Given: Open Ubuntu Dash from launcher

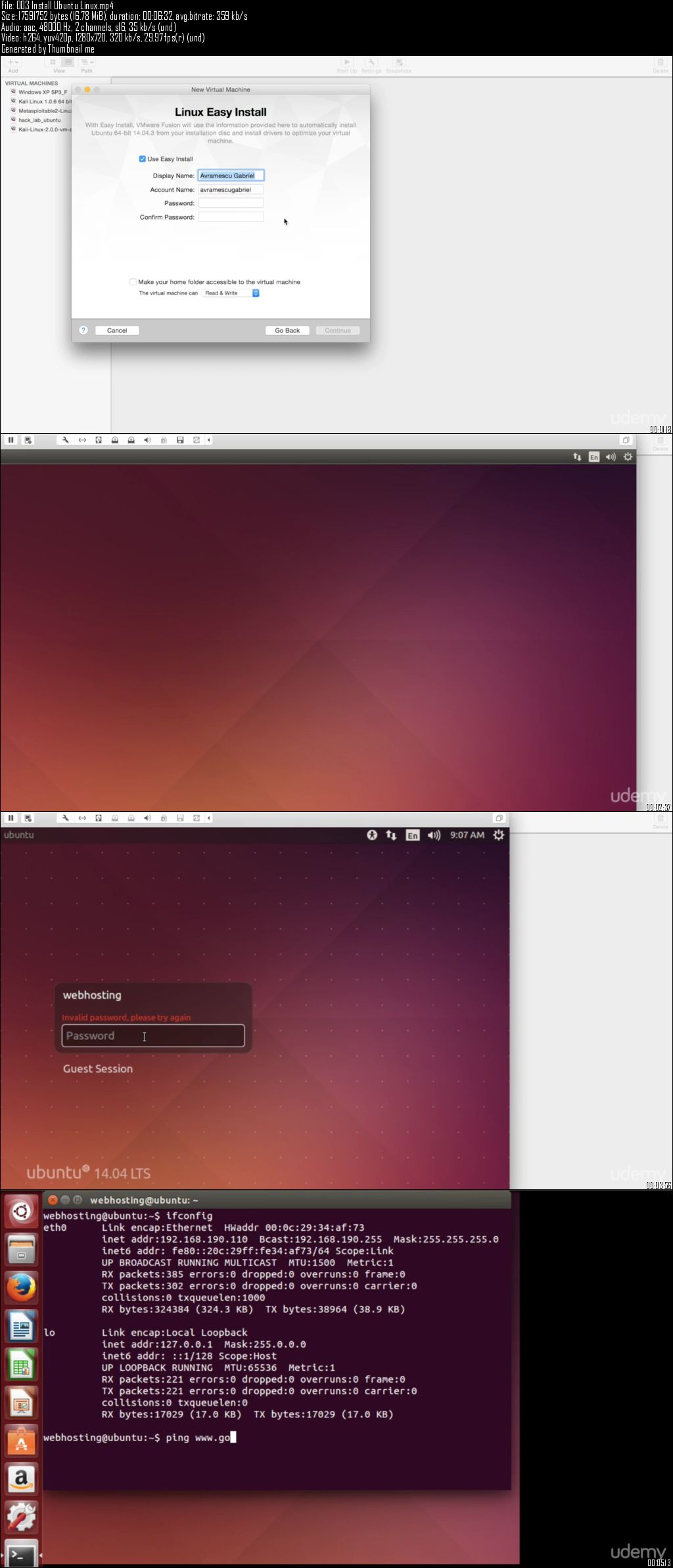Looking at the screenshot, I should pyautogui.click(x=21, y=1211).
